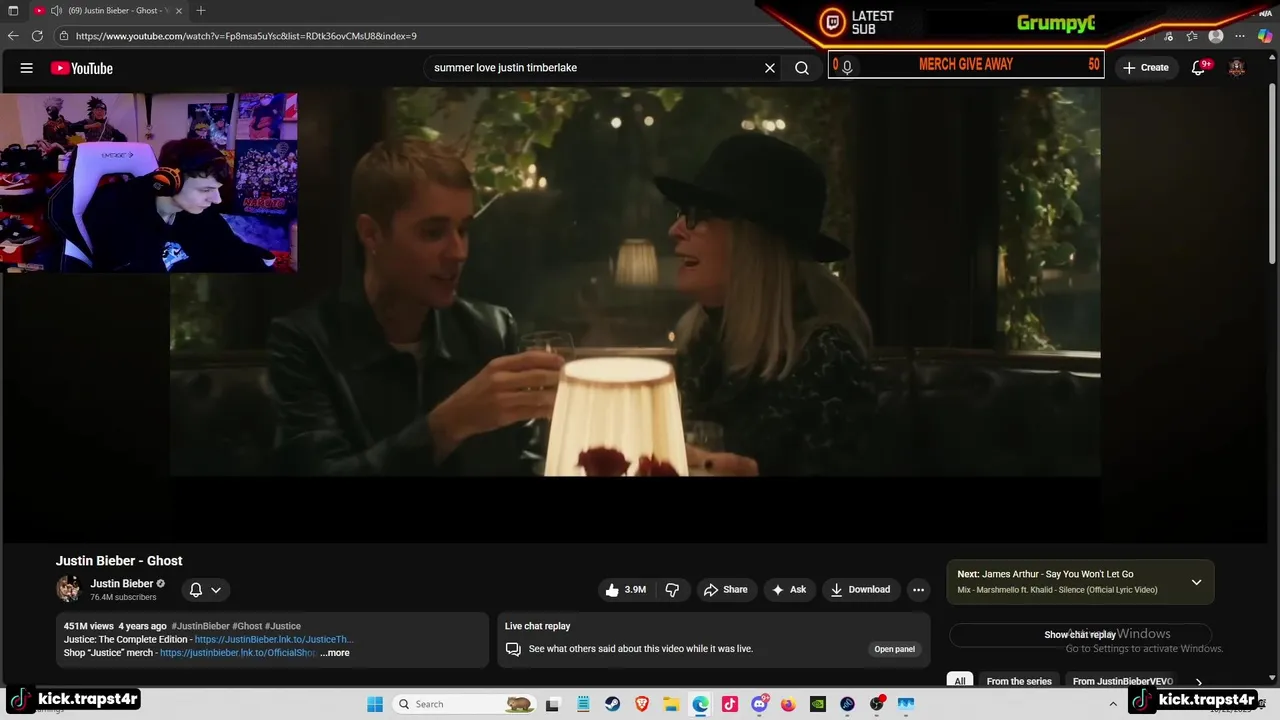Screen dimensions: 1280x720
Task: Open YouTube notifications bell
Action: [1199, 68]
